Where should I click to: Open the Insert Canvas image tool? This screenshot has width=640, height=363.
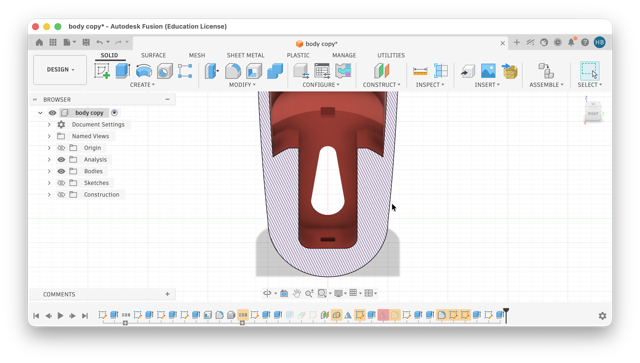488,71
